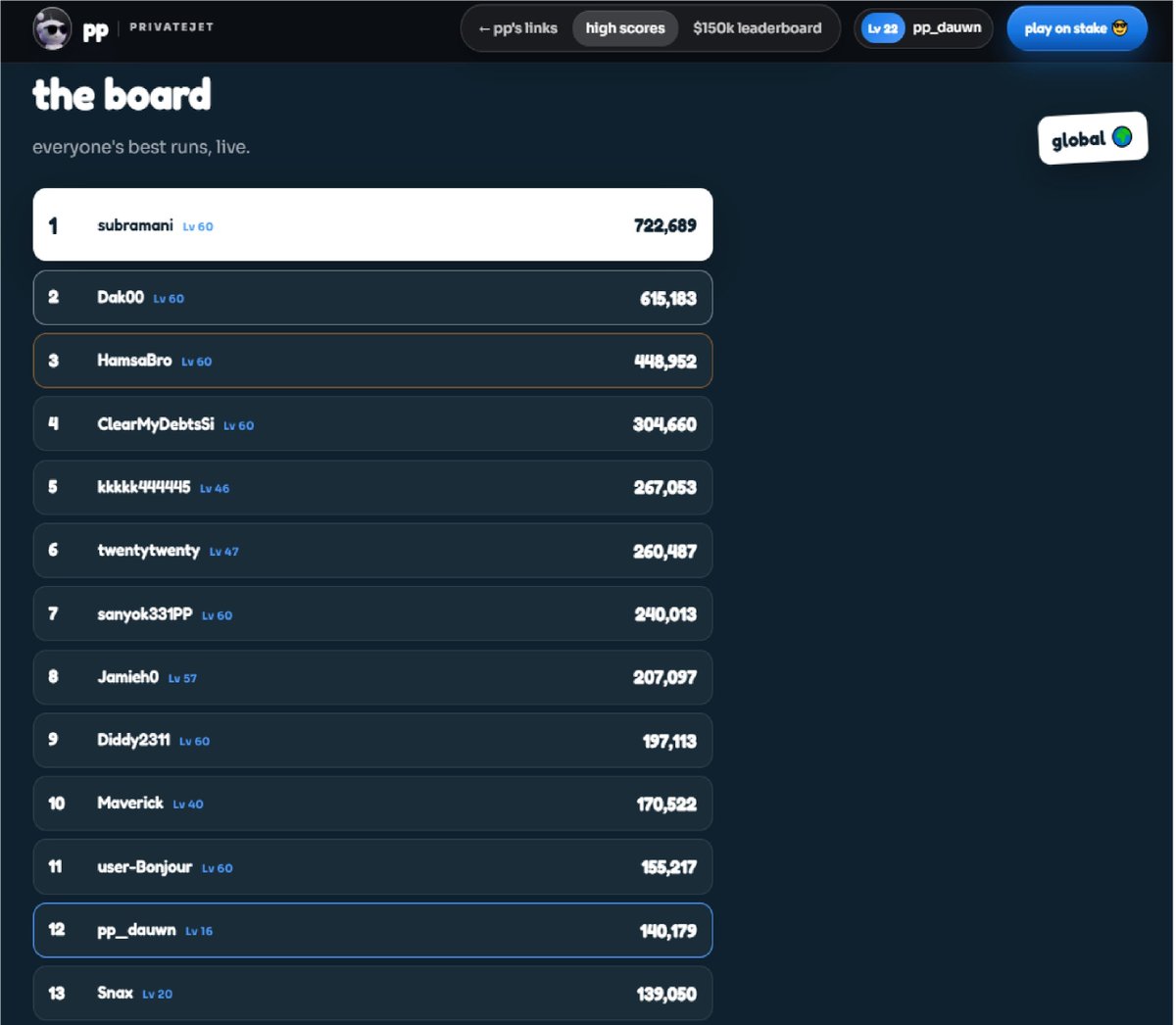Select the sanyok331PP leaderboard row
1176x1025 pixels.
372,613
